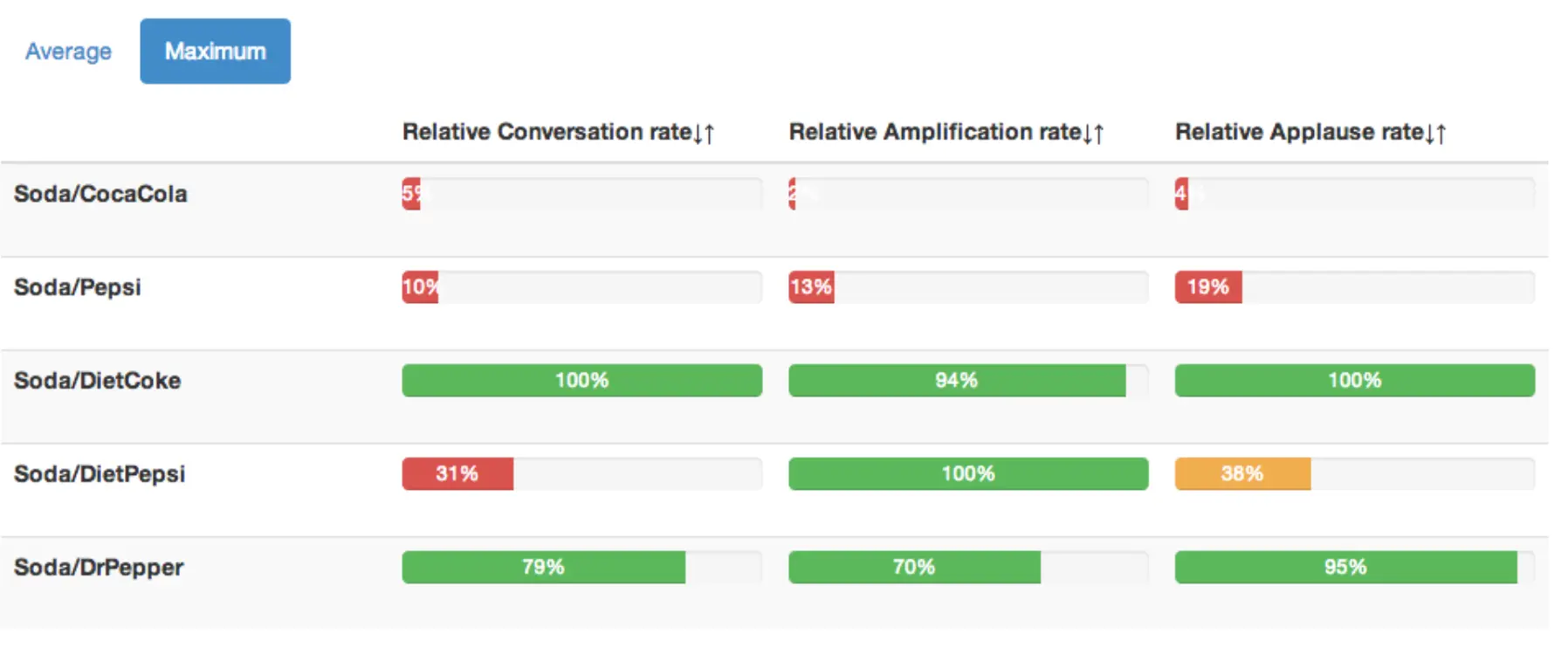Click the Relative Conversation rate header

point(547,132)
